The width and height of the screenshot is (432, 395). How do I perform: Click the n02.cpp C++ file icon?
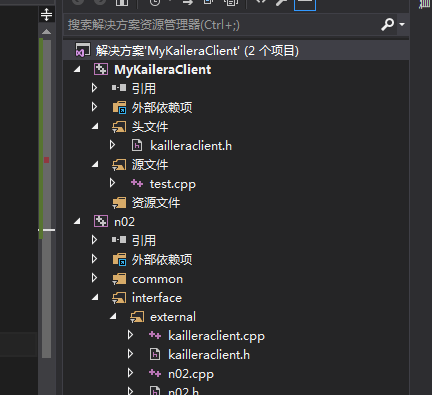point(155,373)
